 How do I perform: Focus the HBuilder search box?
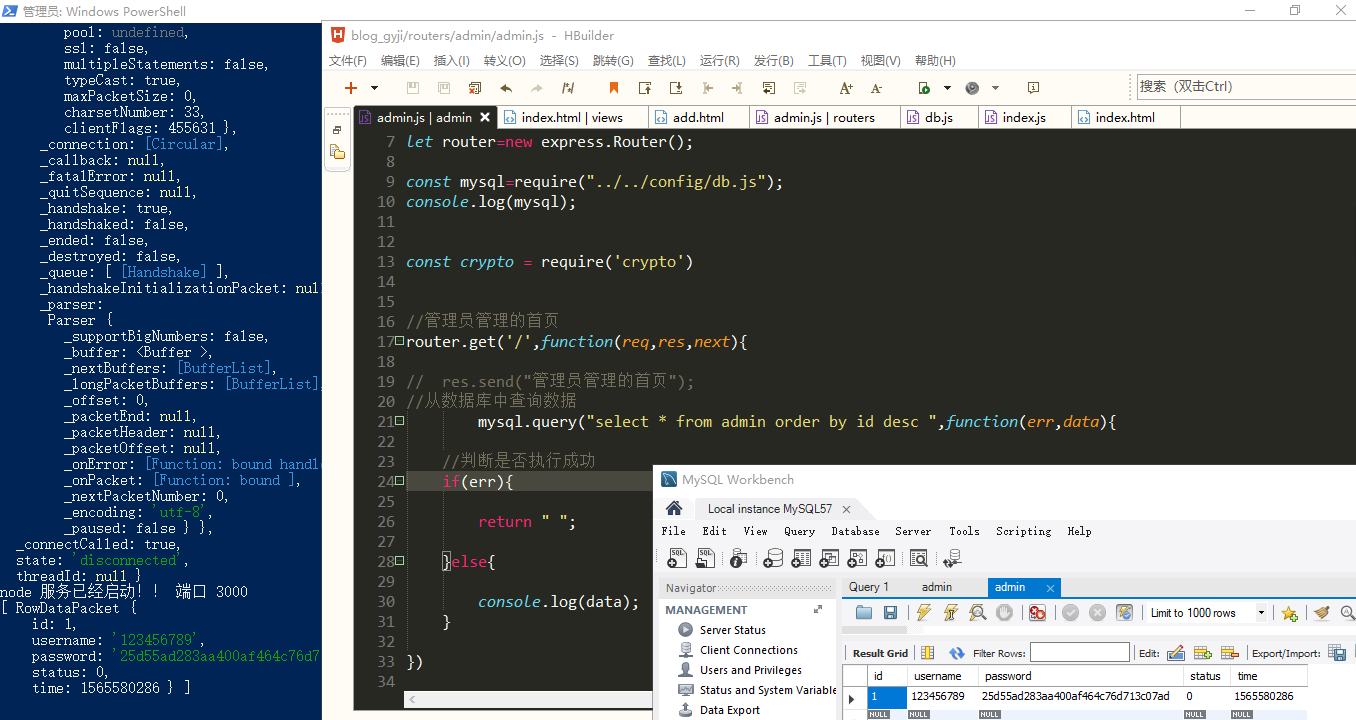(1245, 87)
